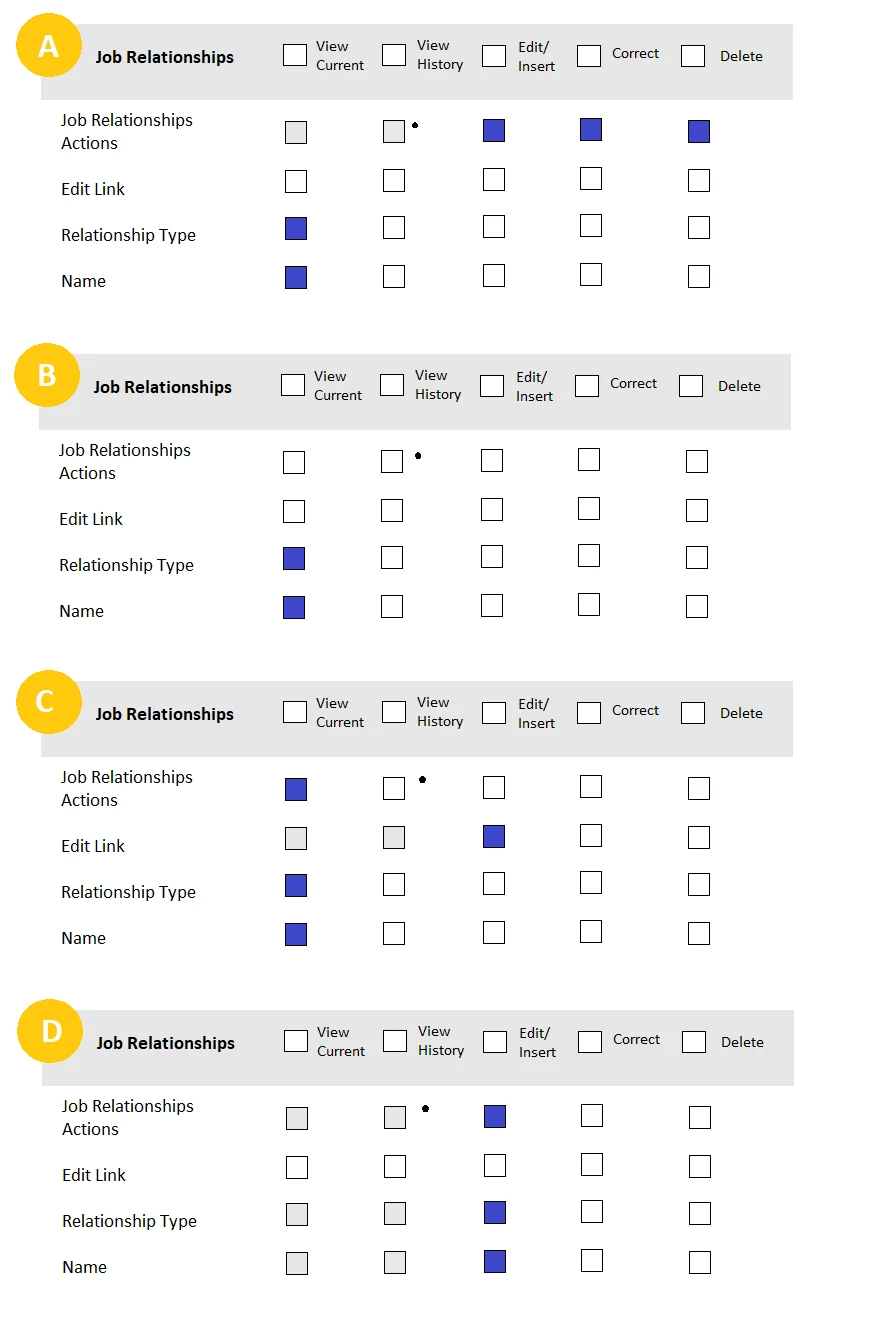Image resolution: width=888 pixels, height=1326 pixels.
Task: Click the yellow D option badge
Action: click(x=49, y=1031)
